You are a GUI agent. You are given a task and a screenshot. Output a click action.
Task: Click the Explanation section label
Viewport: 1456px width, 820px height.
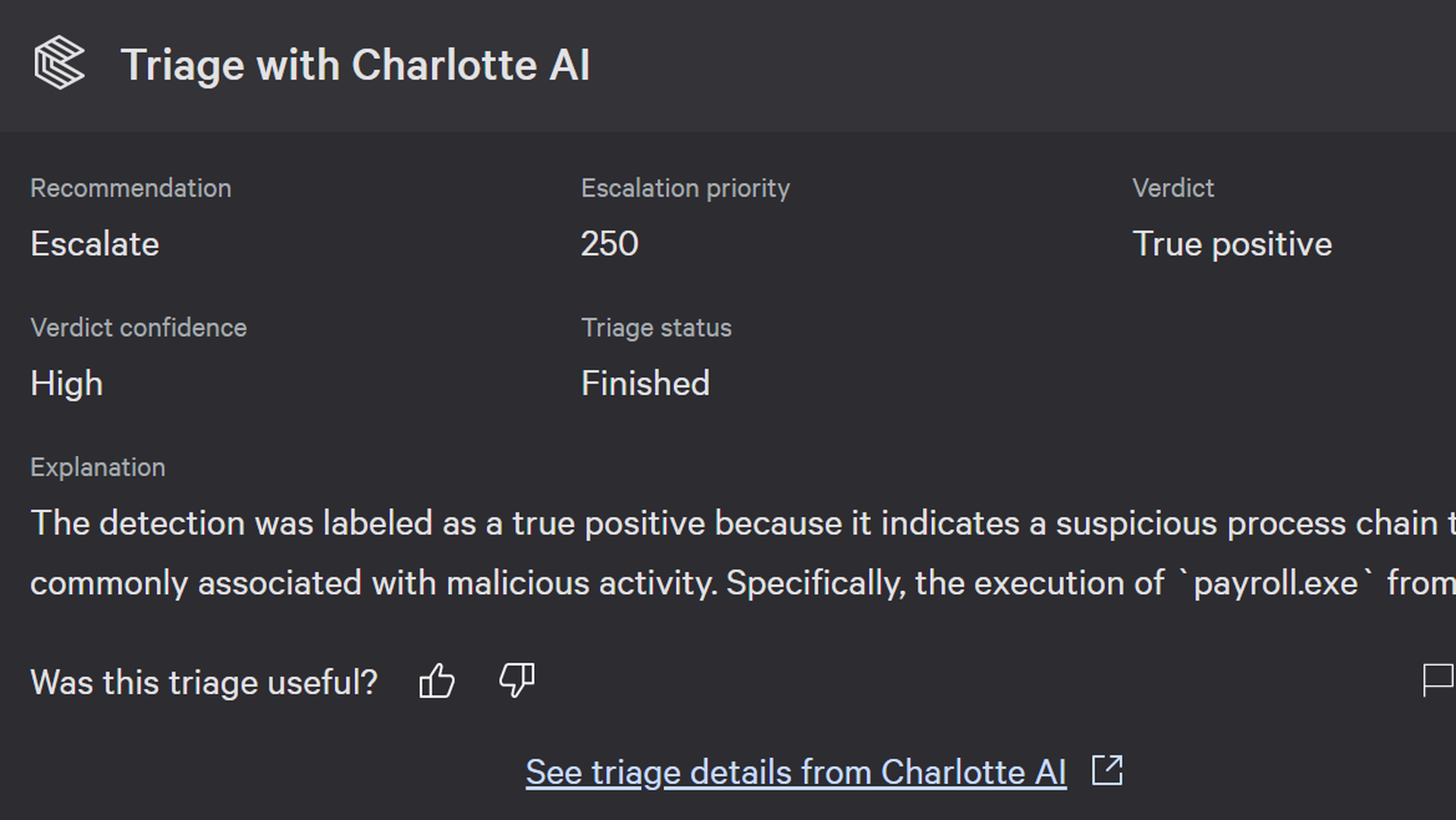point(98,468)
